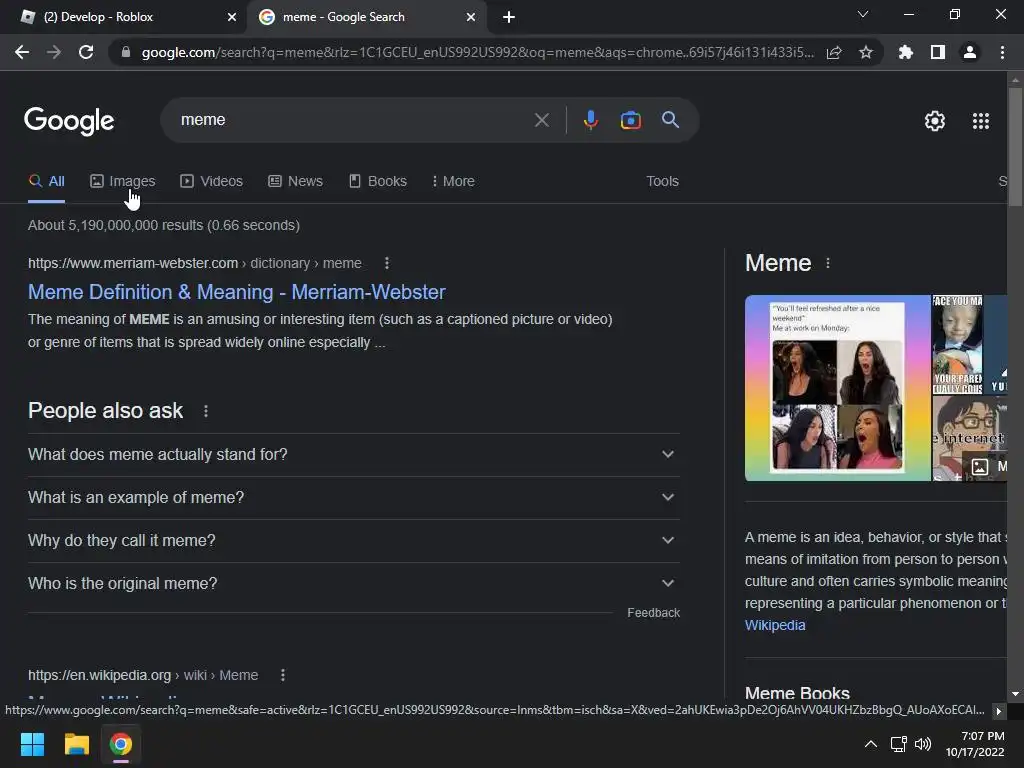Switch to the Videos tab
Image resolution: width=1024 pixels, height=768 pixels.
[x=212, y=181]
